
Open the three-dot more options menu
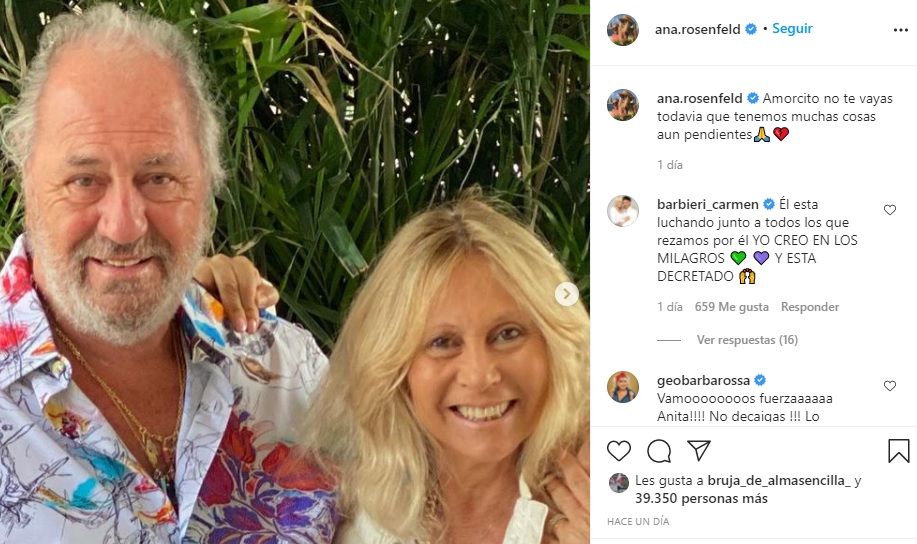pos(901,30)
